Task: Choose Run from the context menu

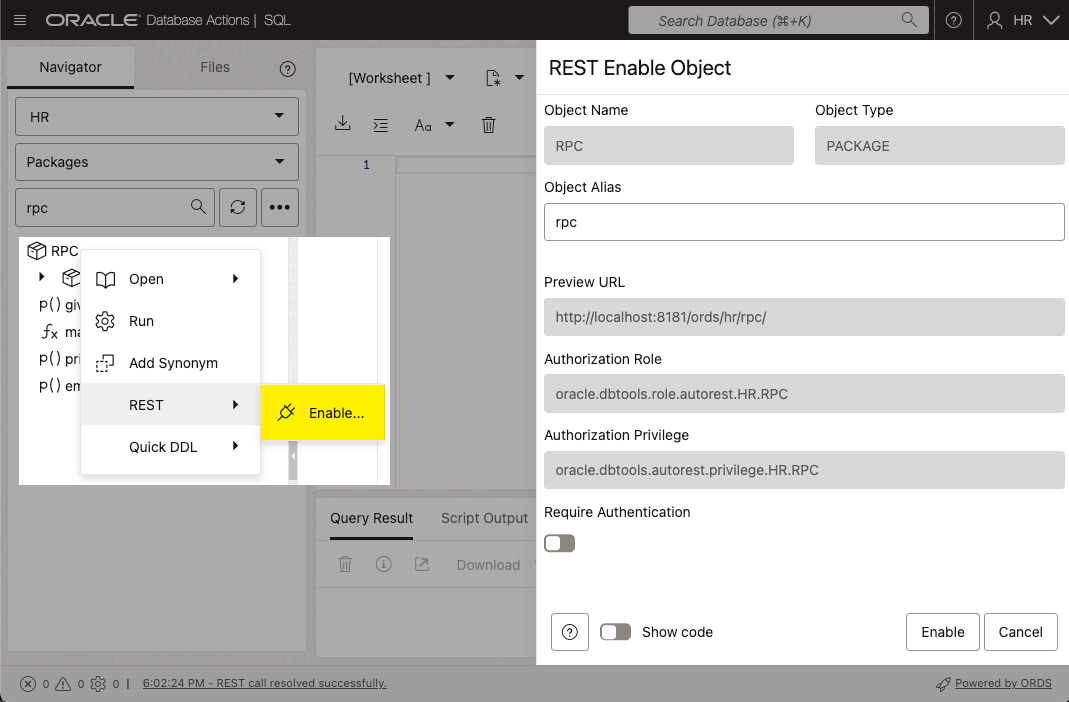Action: (170, 321)
